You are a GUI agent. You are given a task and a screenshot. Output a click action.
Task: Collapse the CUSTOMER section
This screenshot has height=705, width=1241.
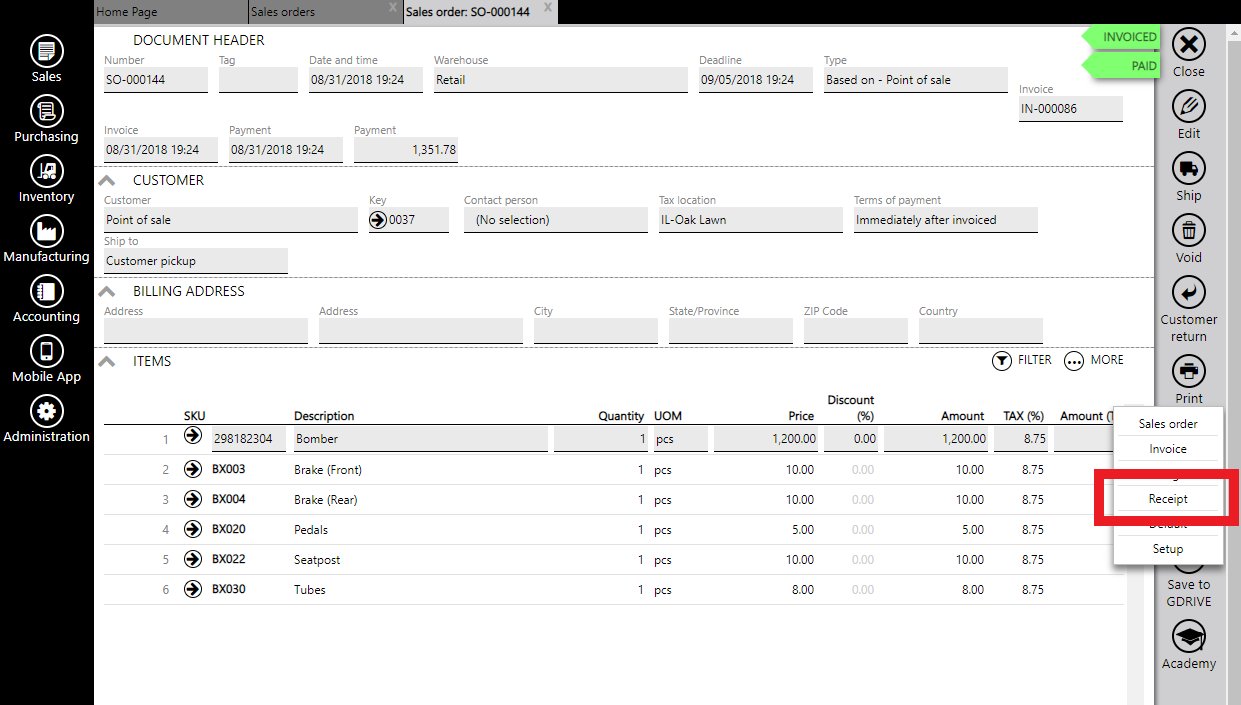(107, 181)
